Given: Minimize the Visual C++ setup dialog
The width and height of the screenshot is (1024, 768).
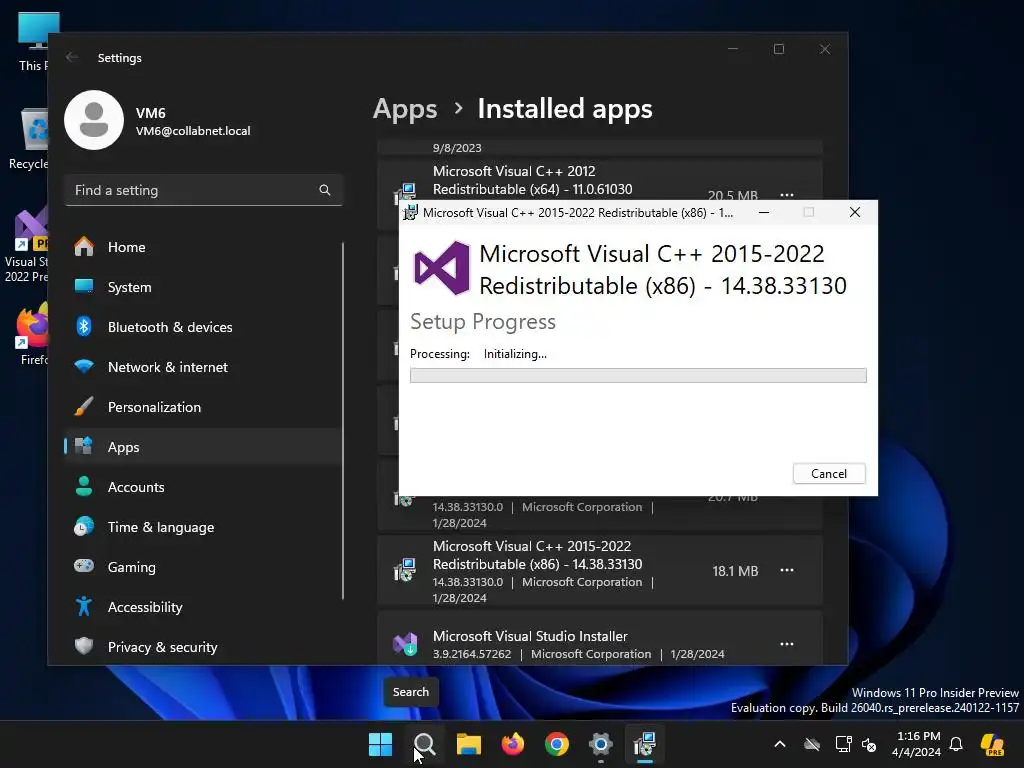Looking at the screenshot, I should pos(763,212).
